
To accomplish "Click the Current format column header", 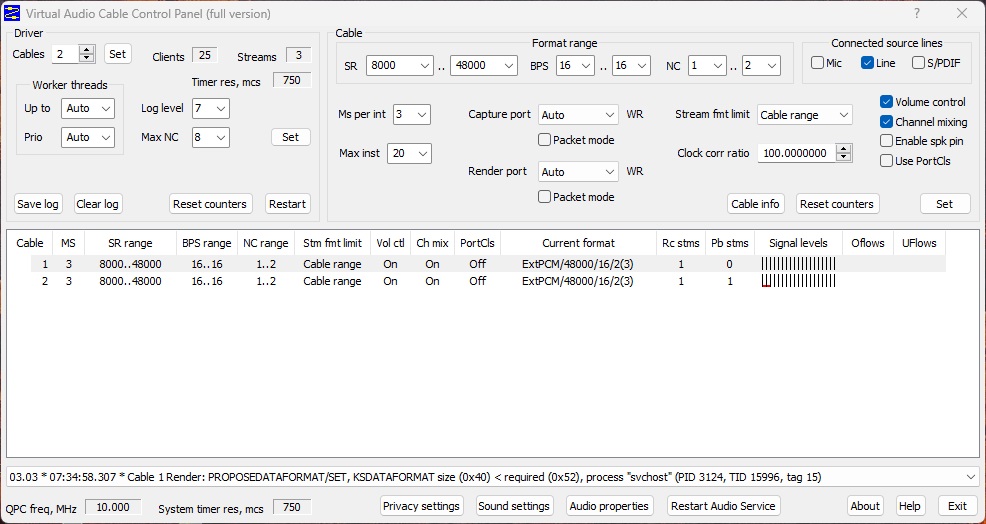I will 579,243.
